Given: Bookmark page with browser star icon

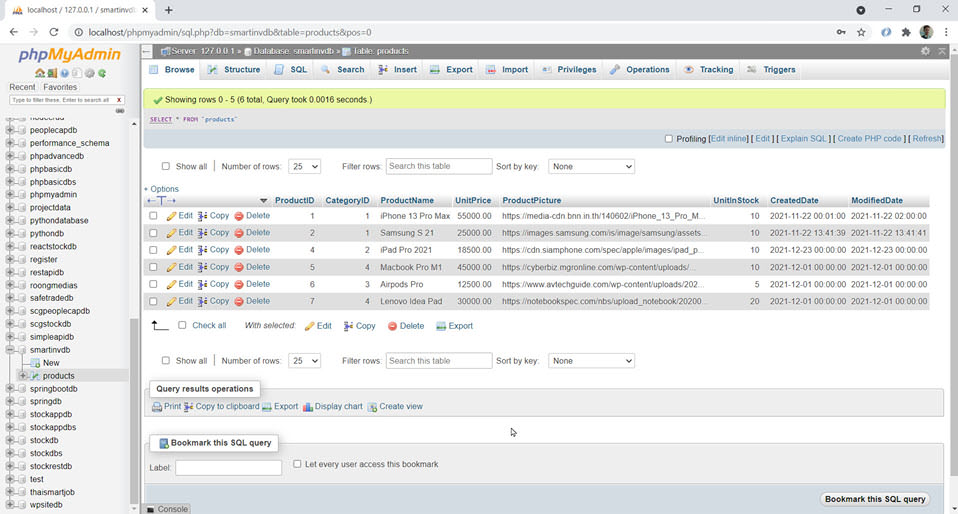Looking at the screenshot, I should tap(861, 32).
